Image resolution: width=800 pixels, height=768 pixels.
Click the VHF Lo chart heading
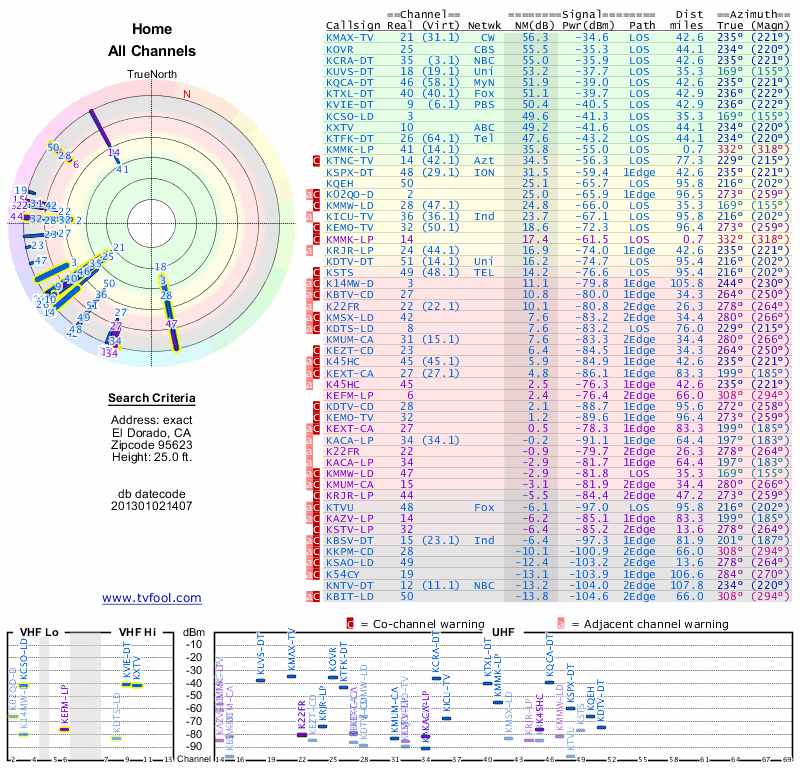39,632
